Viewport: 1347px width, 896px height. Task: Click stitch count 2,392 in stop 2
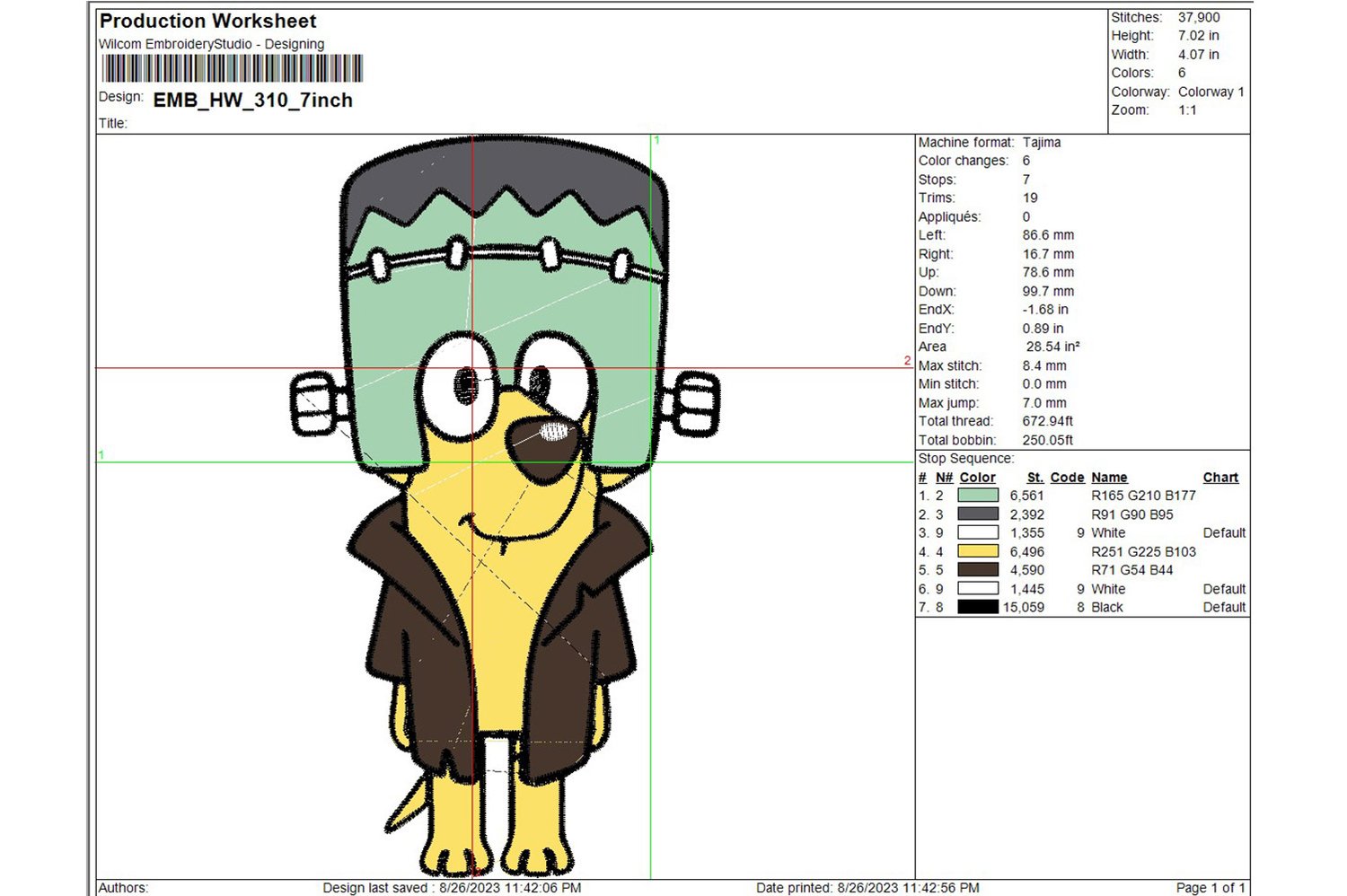1027,514
